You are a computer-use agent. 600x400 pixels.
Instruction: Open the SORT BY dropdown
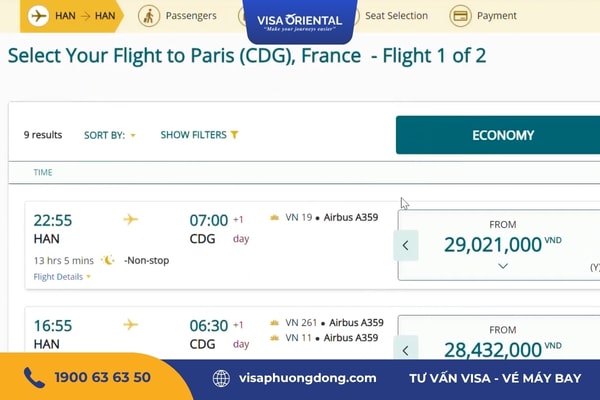coord(110,135)
